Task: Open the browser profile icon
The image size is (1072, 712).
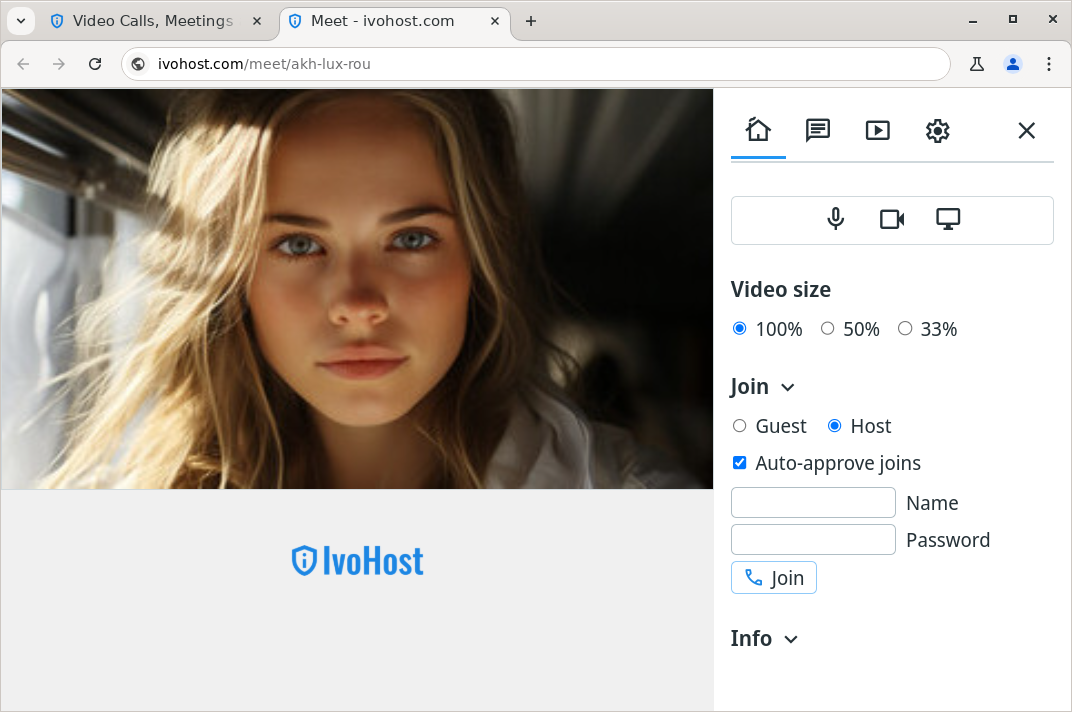Action: coord(1013,64)
